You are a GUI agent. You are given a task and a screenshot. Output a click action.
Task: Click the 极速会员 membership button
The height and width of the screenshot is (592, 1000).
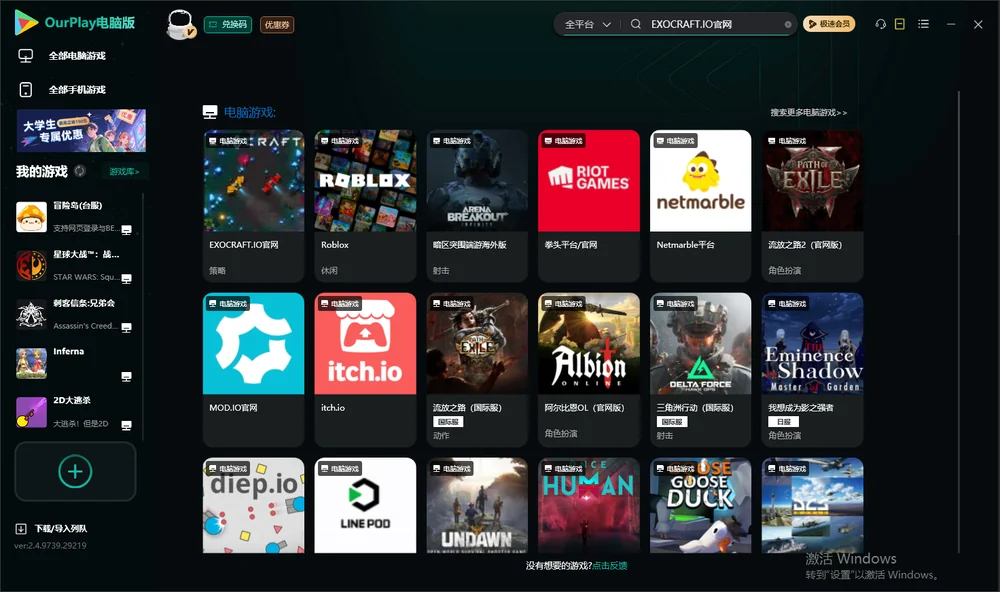pos(829,24)
